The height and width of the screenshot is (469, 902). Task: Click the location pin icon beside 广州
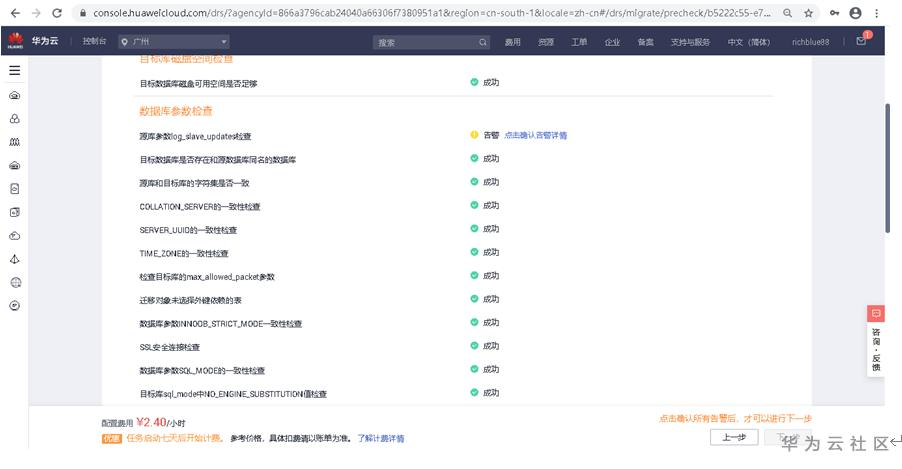pyautogui.click(x=124, y=41)
